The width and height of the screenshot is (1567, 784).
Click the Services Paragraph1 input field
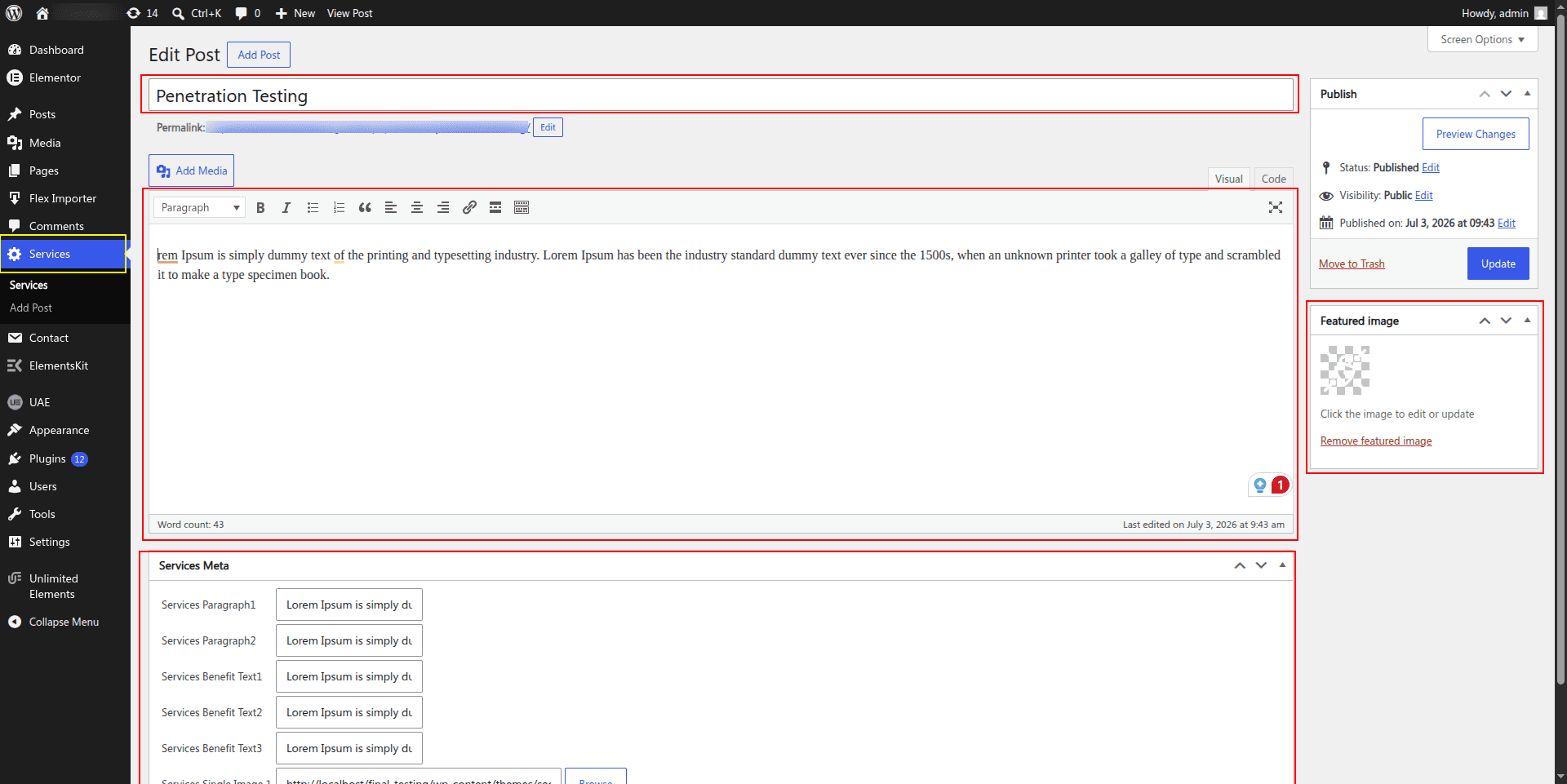tap(349, 605)
